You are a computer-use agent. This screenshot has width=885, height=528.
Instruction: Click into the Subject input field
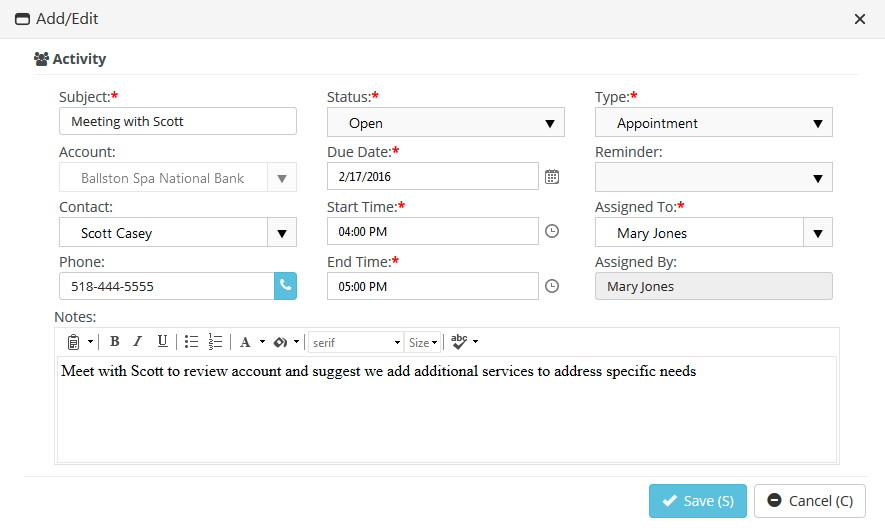point(178,121)
